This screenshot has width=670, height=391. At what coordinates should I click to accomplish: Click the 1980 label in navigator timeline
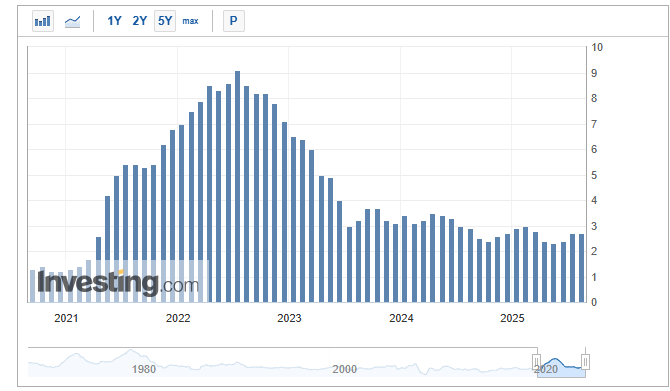(x=144, y=369)
